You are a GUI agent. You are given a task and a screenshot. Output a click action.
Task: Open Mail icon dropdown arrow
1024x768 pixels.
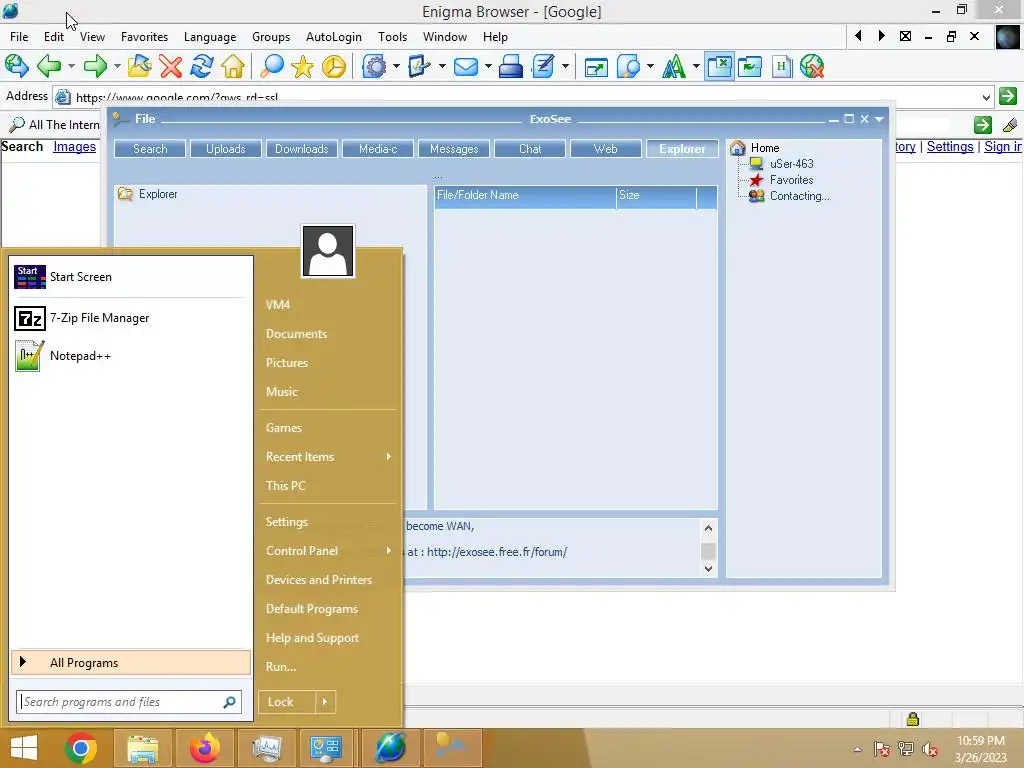[487, 66]
